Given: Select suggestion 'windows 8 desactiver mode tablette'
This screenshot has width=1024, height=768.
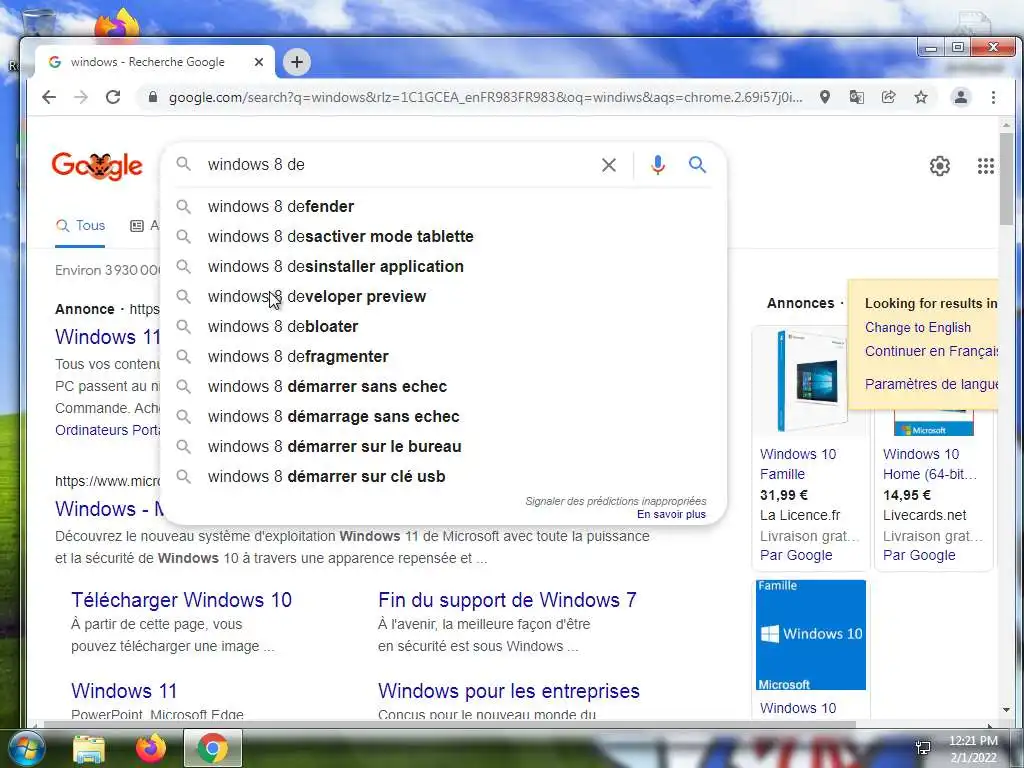Looking at the screenshot, I should (443, 236).
